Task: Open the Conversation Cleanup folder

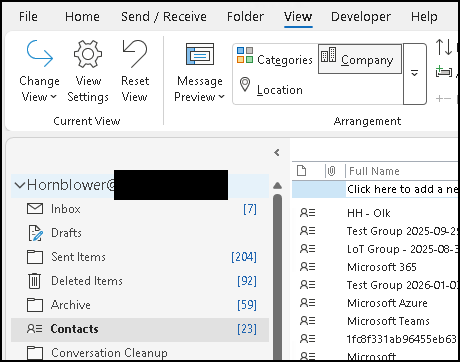Action: 140,353
